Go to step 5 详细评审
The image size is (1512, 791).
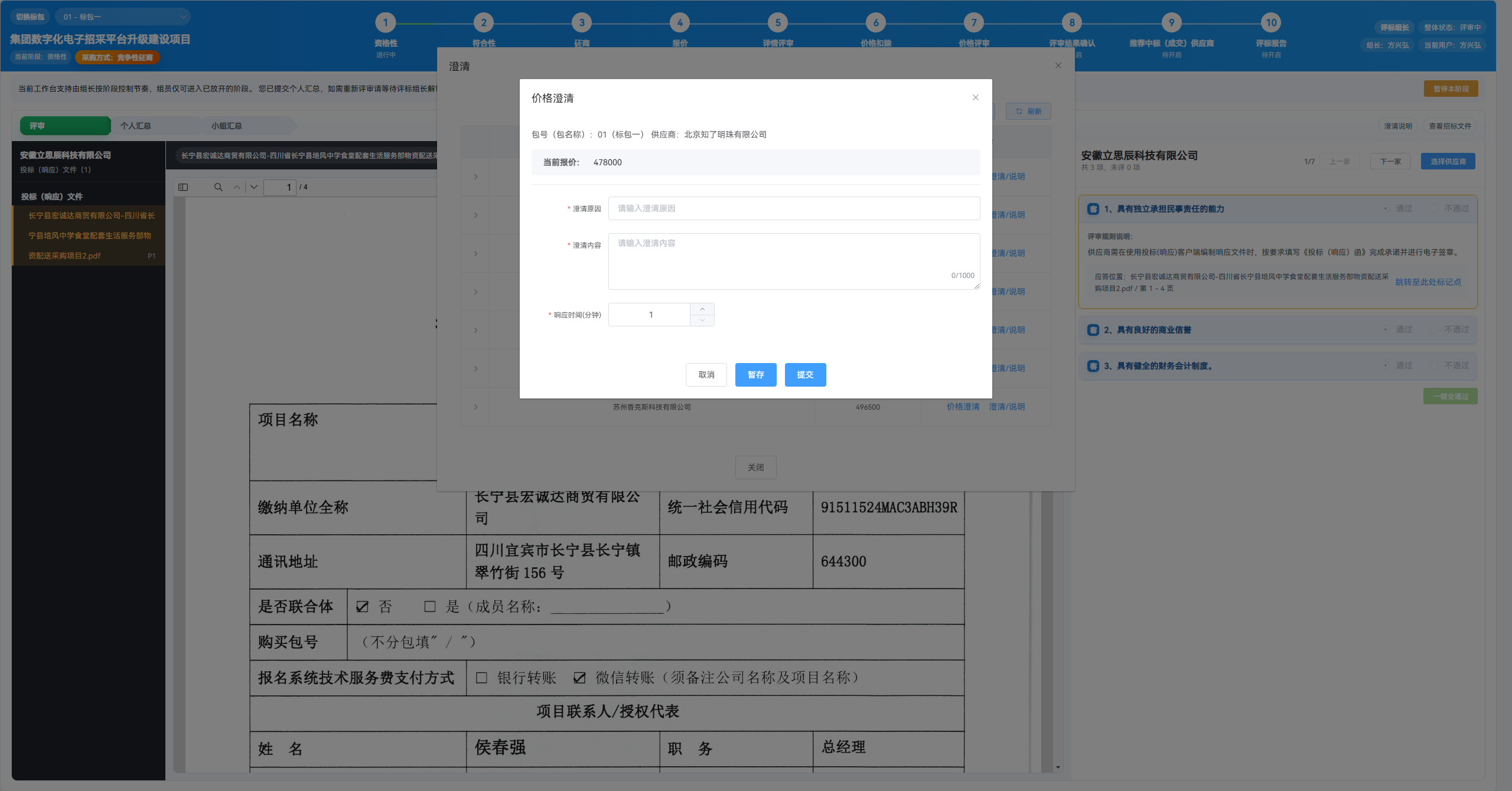coord(778,23)
